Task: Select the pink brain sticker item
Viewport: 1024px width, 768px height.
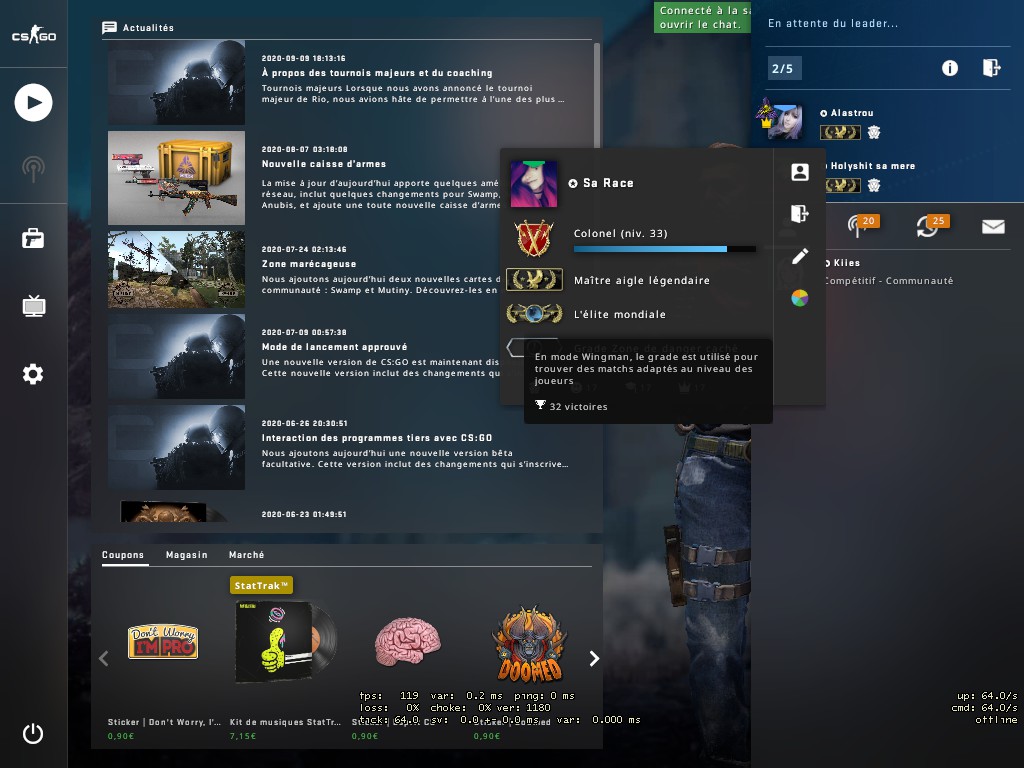Action: 408,641
